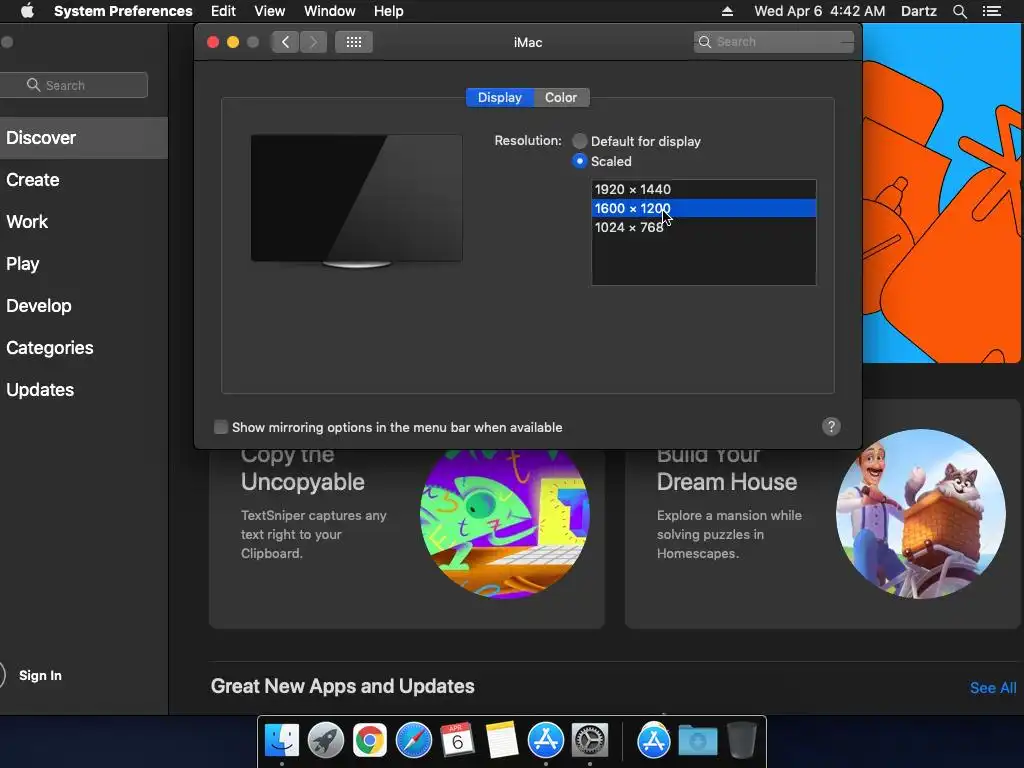The width and height of the screenshot is (1024, 768).
Task: Open Trash from the Dock
Action: click(x=741, y=741)
